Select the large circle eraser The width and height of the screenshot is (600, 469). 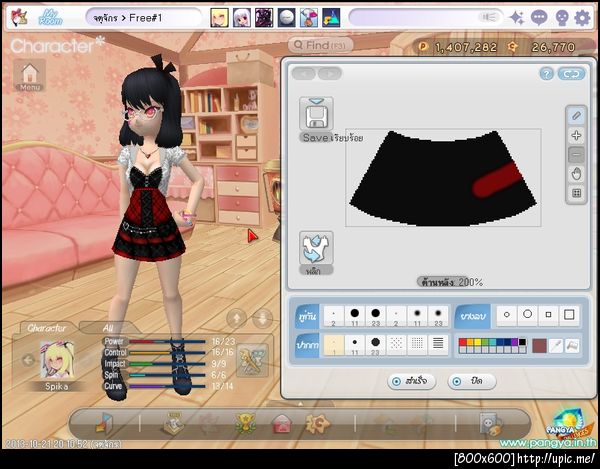tap(527, 315)
